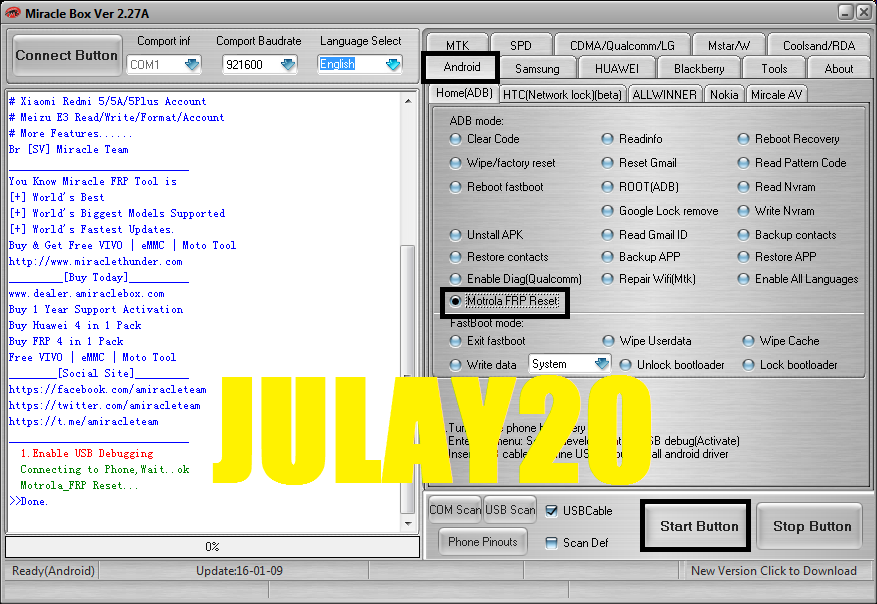Image resolution: width=877 pixels, height=604 pixels.
Task: Expand the Write data System dropdown
Action: pos(569,365)
